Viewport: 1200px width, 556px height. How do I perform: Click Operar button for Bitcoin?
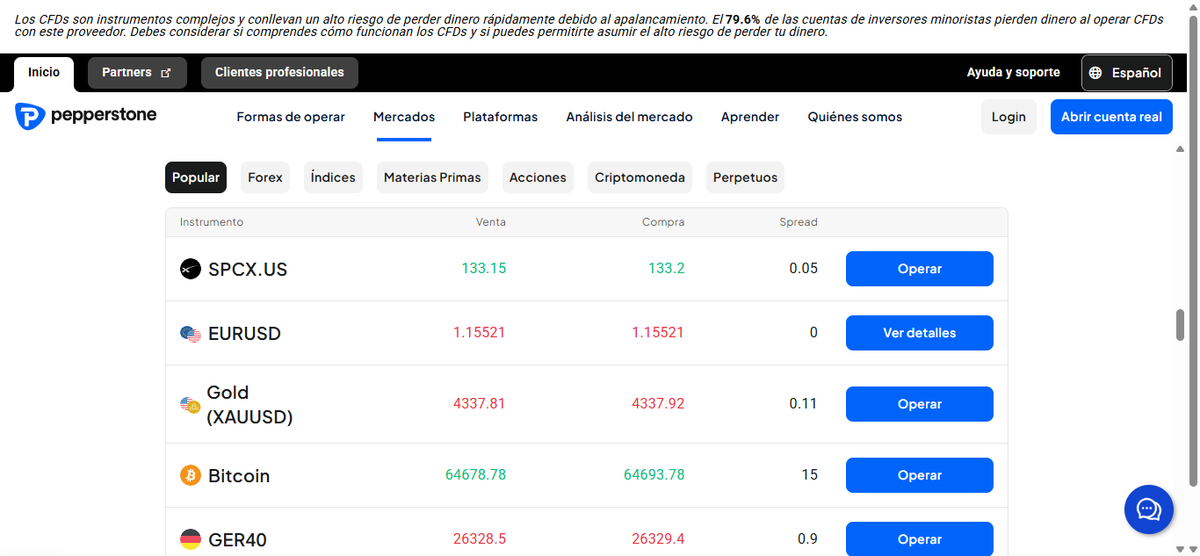pos(919,475)
